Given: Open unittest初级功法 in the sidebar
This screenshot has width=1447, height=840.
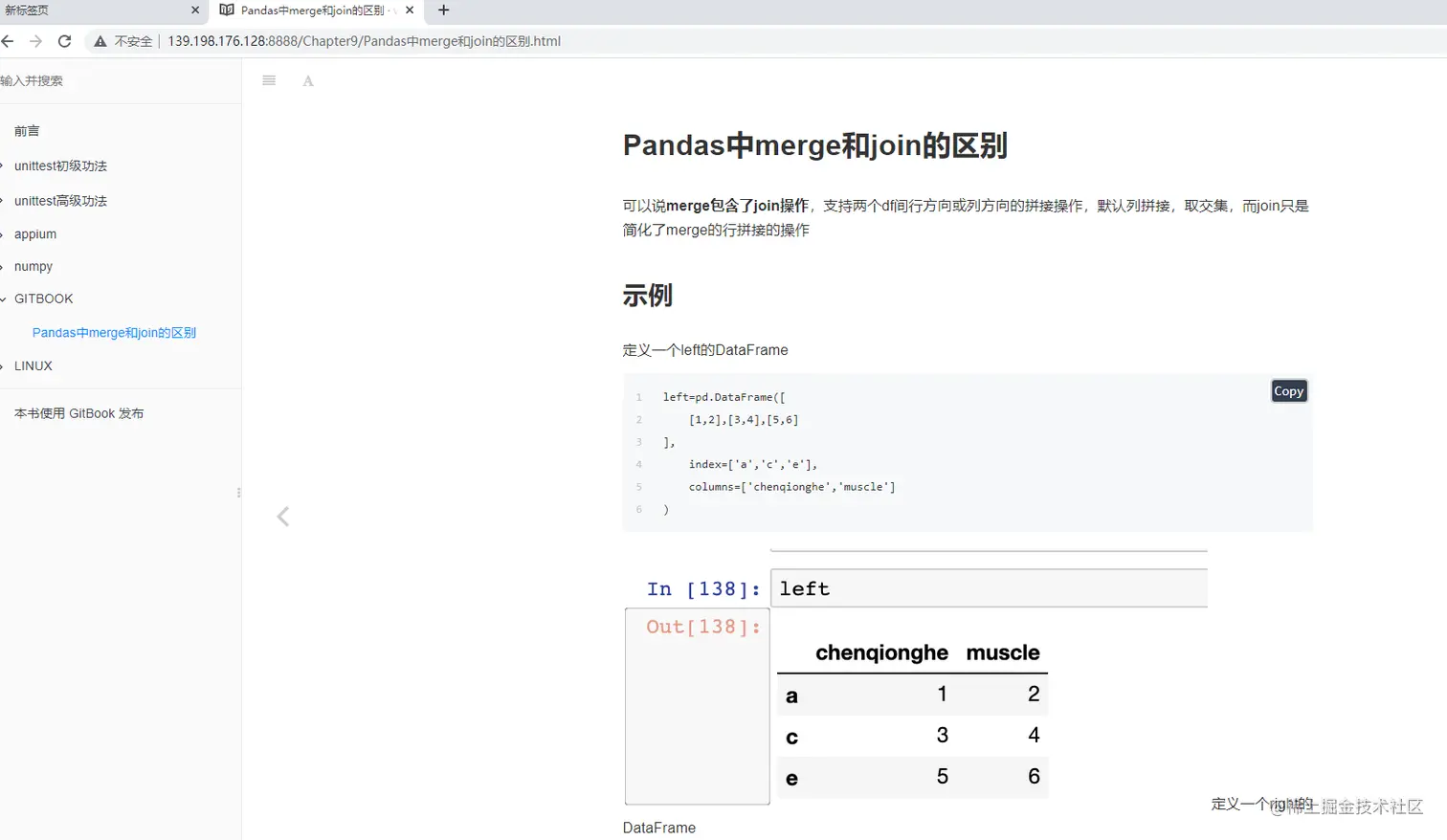Looking at the screenshot, I should coord(60,166).
